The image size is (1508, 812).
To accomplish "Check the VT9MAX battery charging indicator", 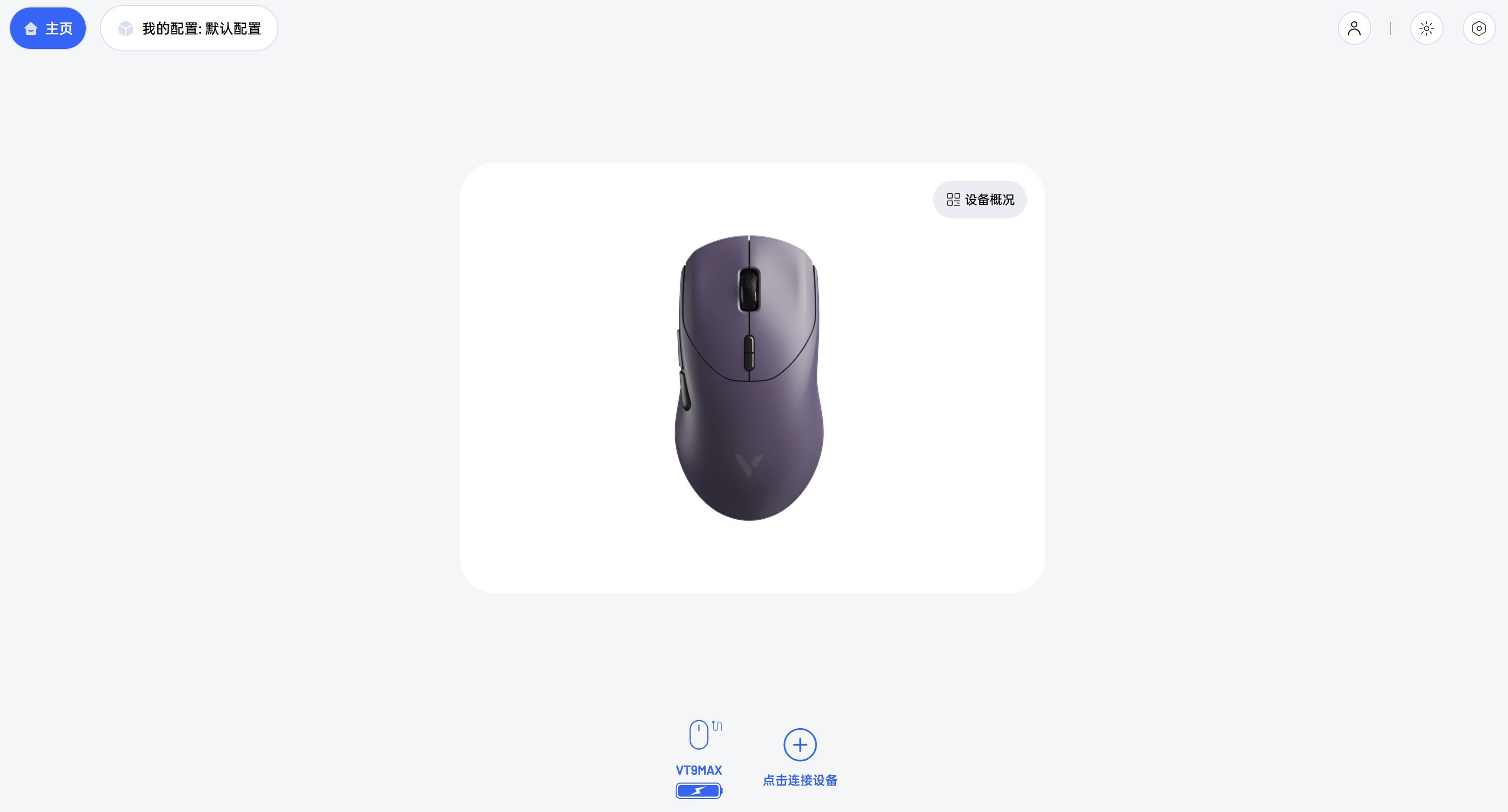I will [x=699, y=791].
